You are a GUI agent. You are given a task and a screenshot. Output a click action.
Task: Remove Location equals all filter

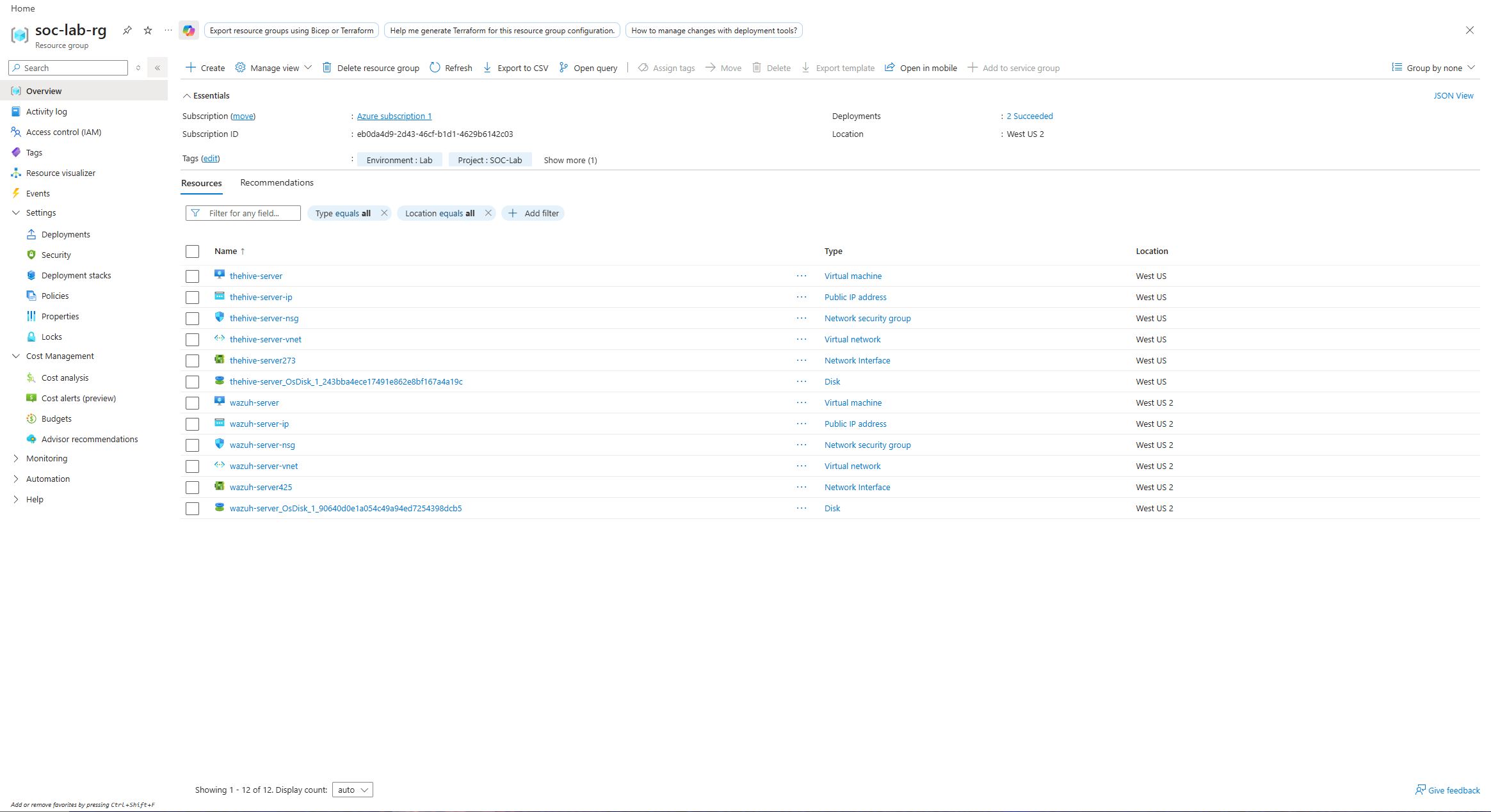coord(488,213)
